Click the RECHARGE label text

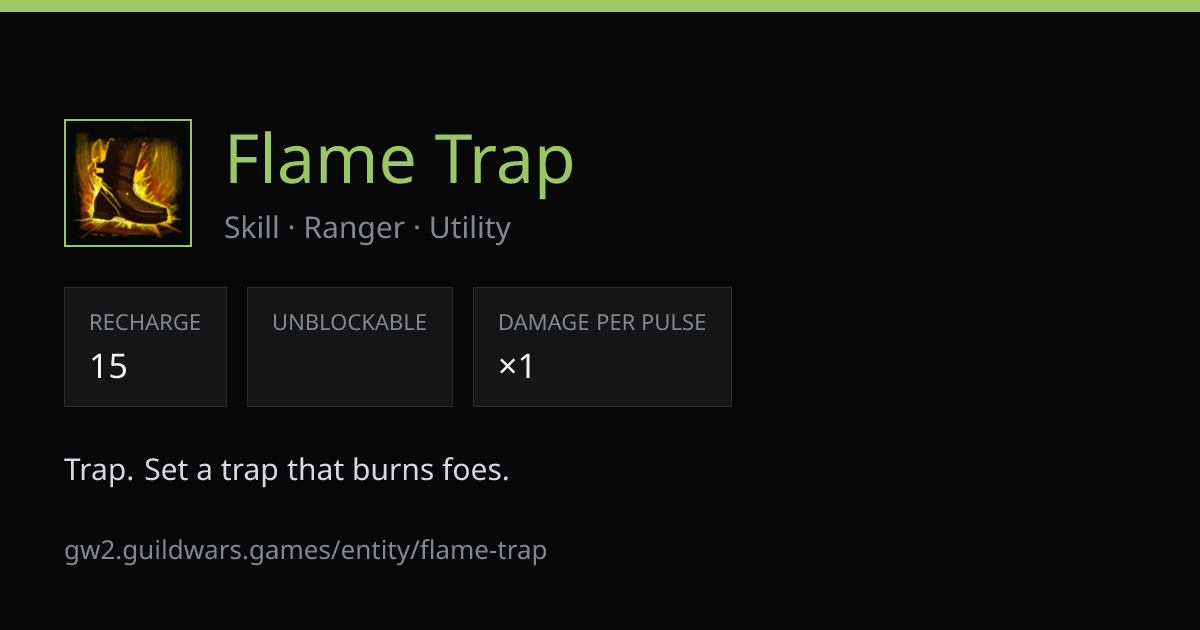point(145,323)
